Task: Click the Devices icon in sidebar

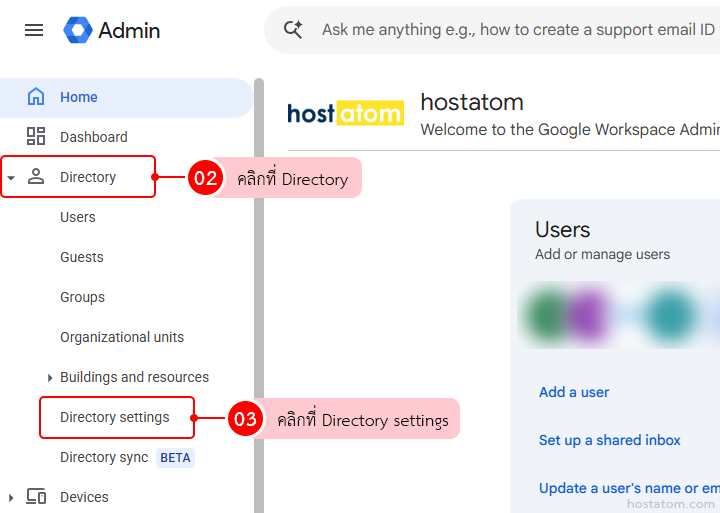Action: [36, 496]
